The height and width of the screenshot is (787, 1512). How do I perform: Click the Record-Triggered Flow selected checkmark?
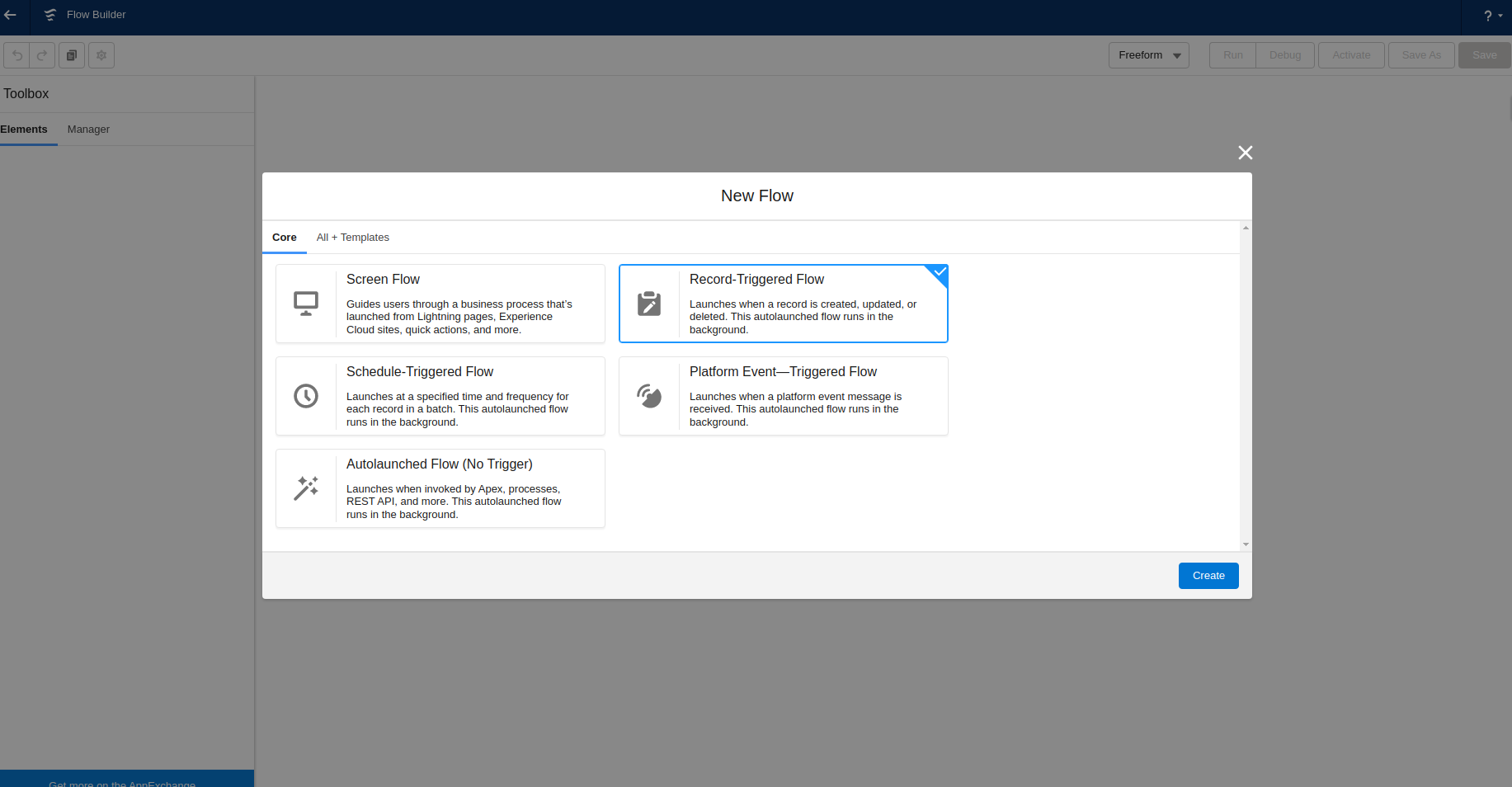tap(940, 271)
